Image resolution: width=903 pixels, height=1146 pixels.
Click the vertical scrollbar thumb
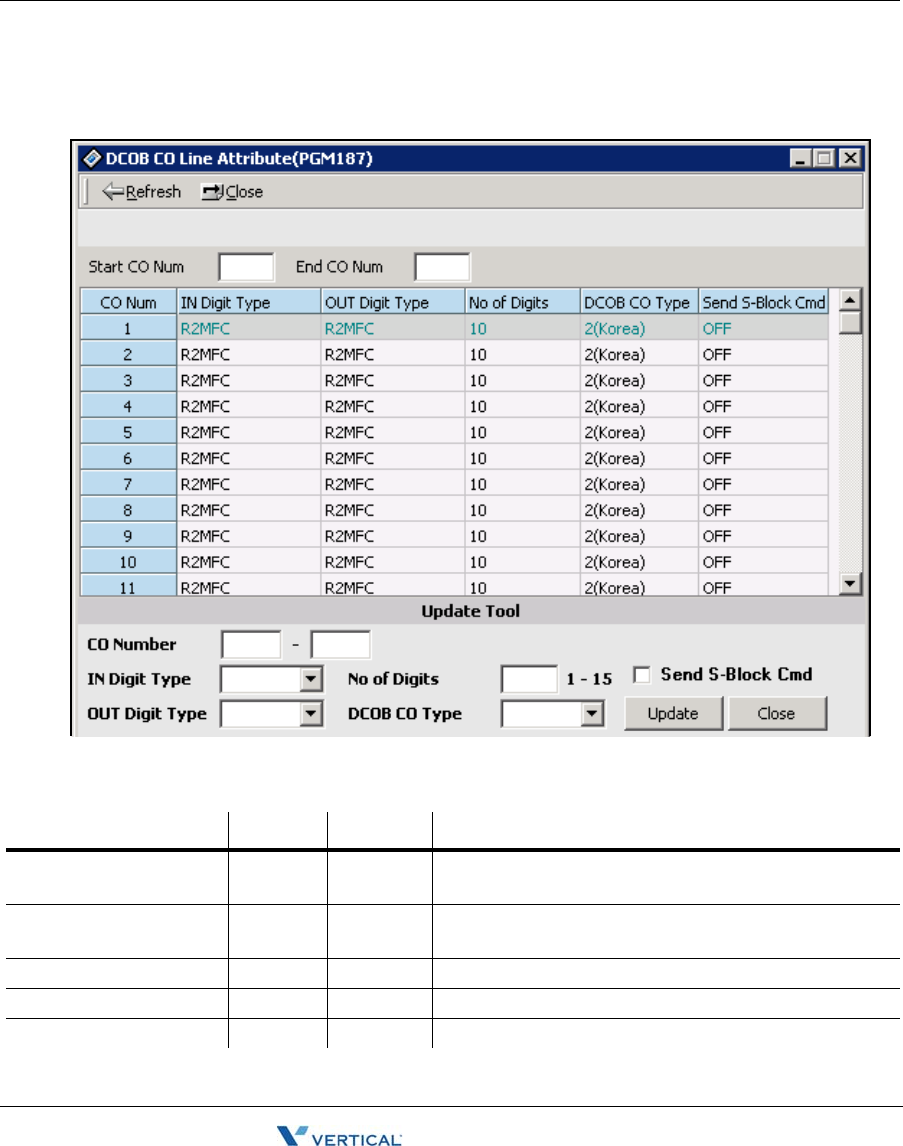(850, 322)
